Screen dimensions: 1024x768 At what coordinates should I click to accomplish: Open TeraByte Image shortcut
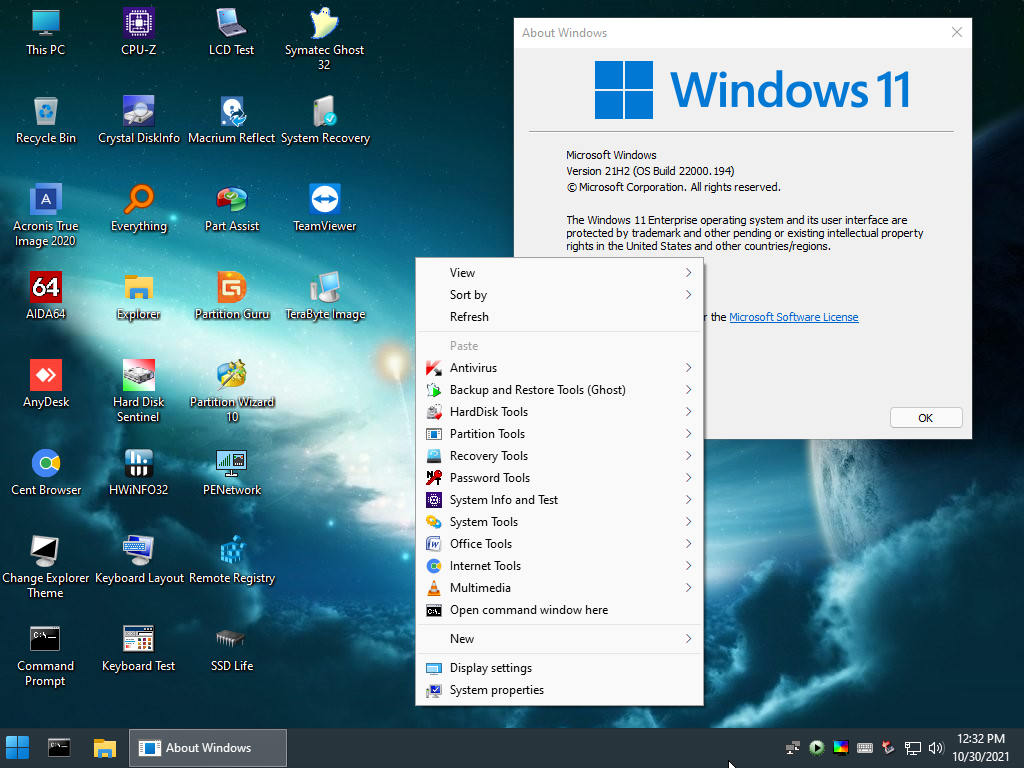pyautogui.click(x=325, y=296)
